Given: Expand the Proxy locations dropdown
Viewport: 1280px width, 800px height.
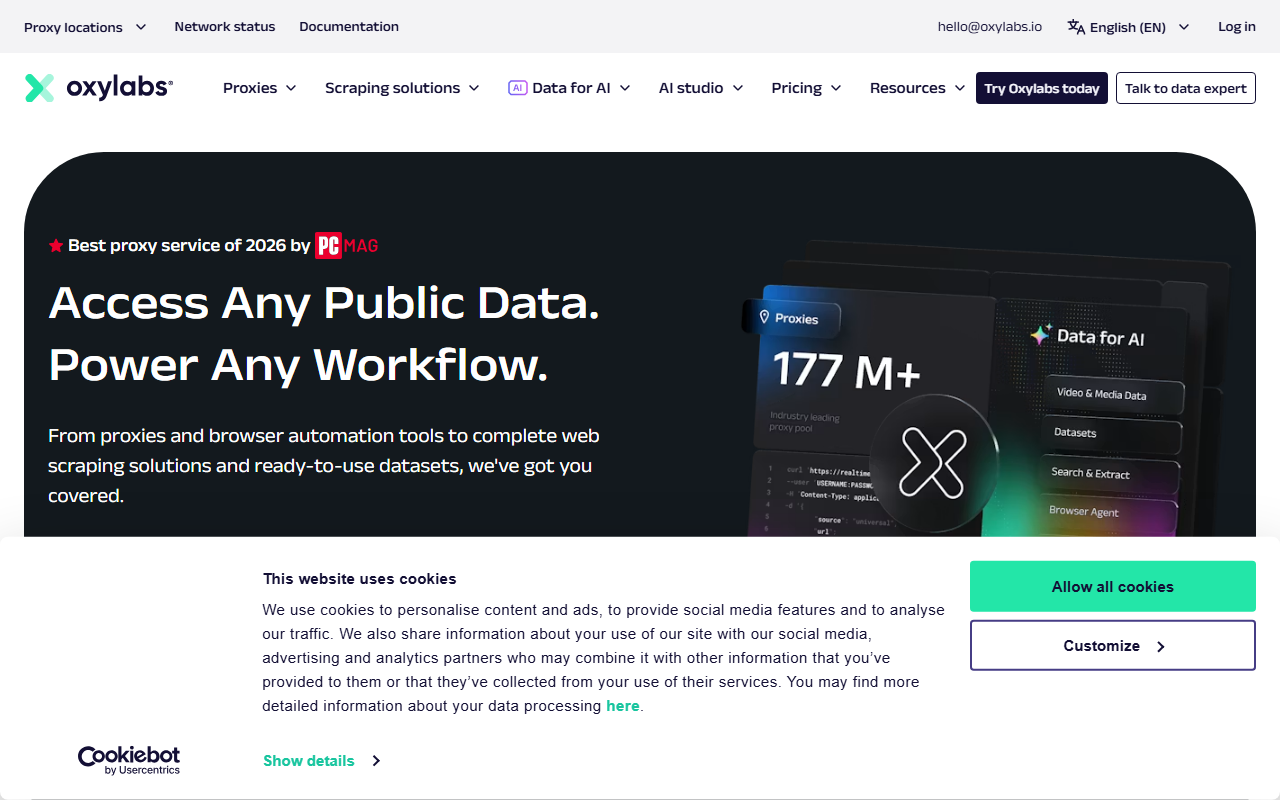Looking at the screenshot, I should click(x=85, y=27).
